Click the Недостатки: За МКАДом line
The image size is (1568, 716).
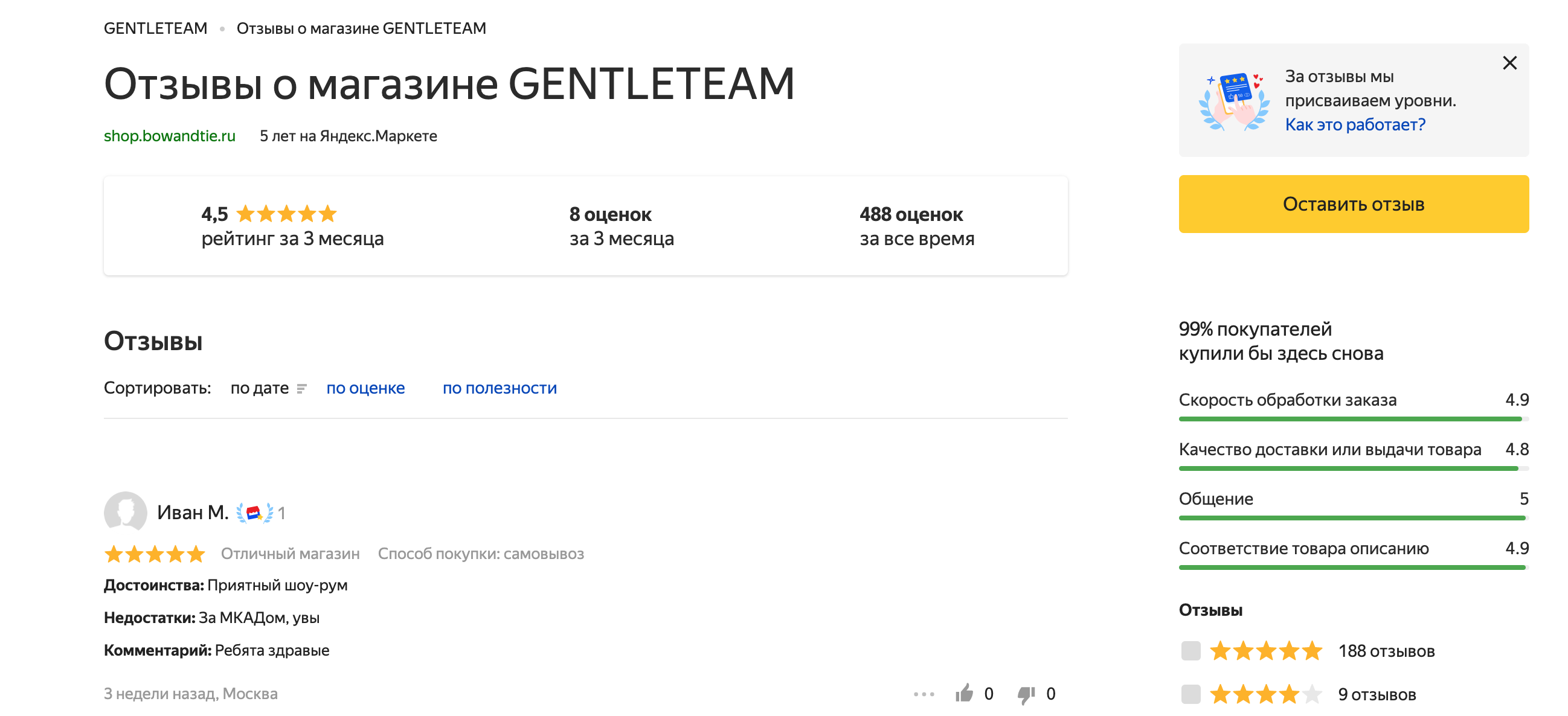(x=212, y=618)
